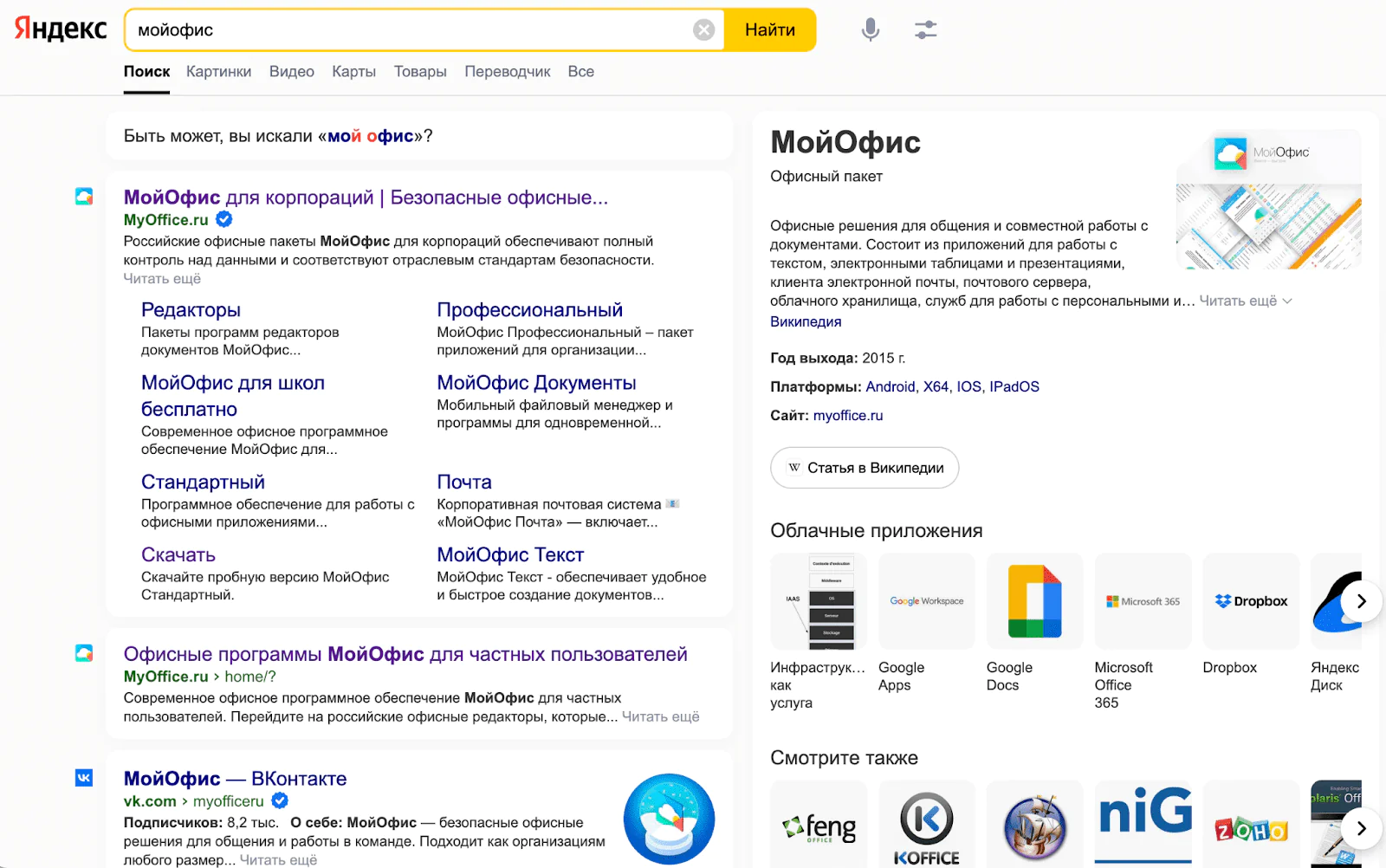Open search settings sliders icon
Viewport: 1386px width, 868px height.
point(926,29)
